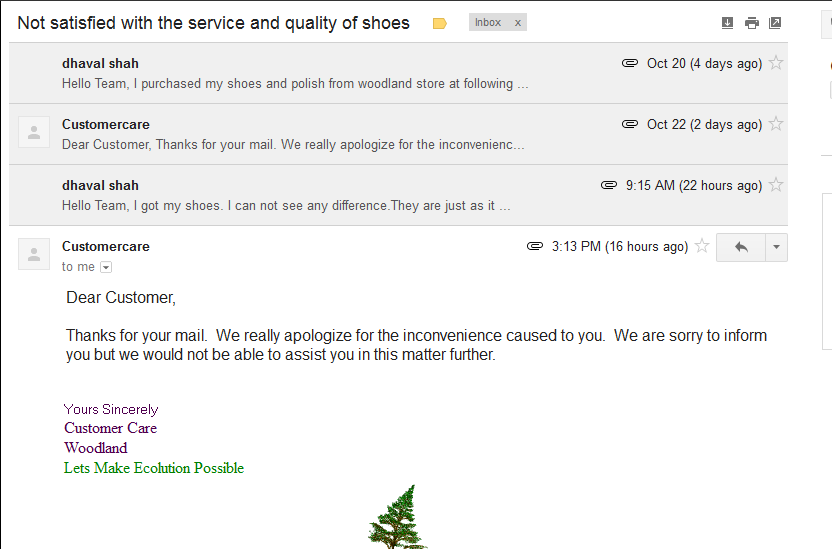
Task: Show details dropdown next to 'to me'
Action: pos(106,267)
